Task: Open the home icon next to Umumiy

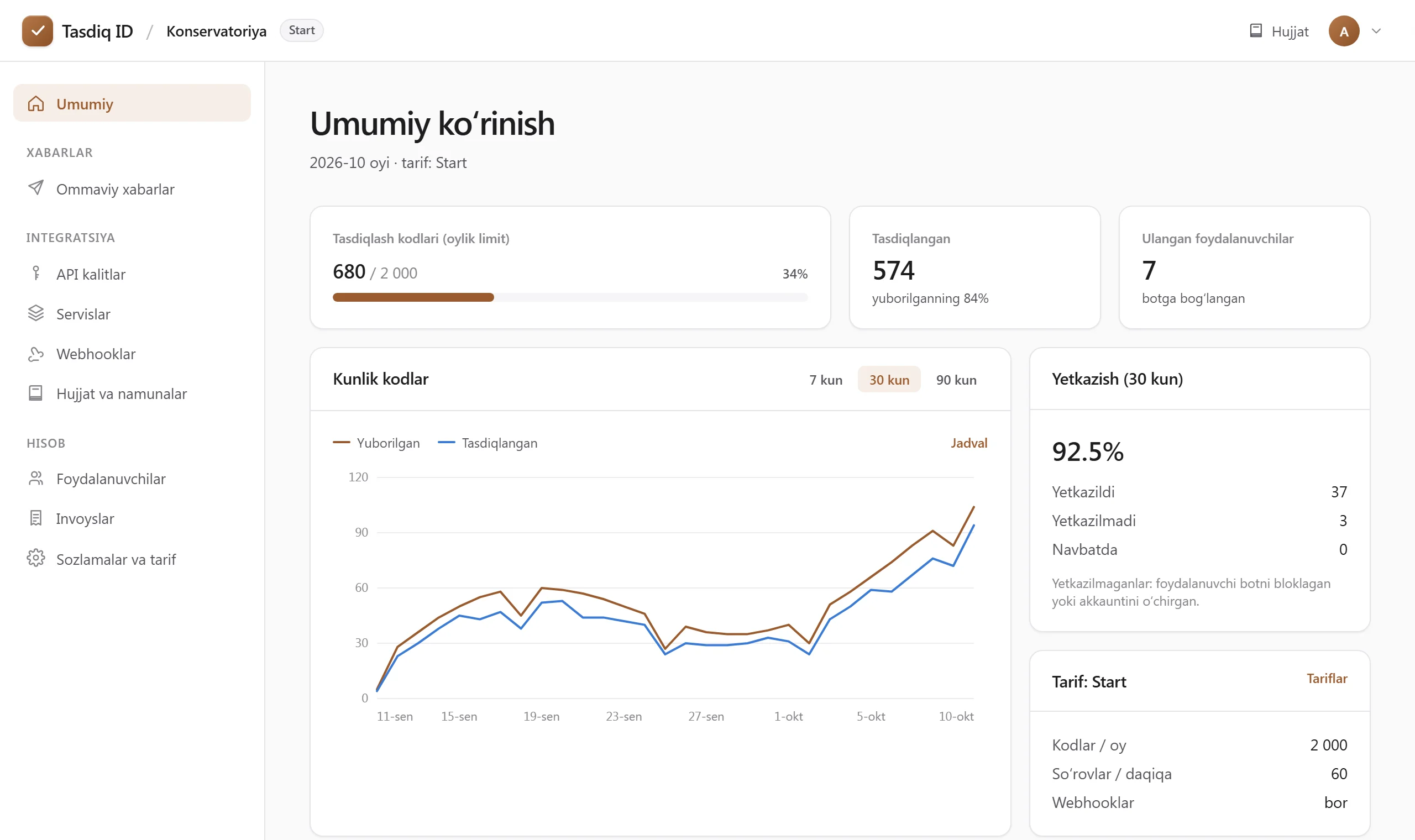Action: [x=36, y=103]
